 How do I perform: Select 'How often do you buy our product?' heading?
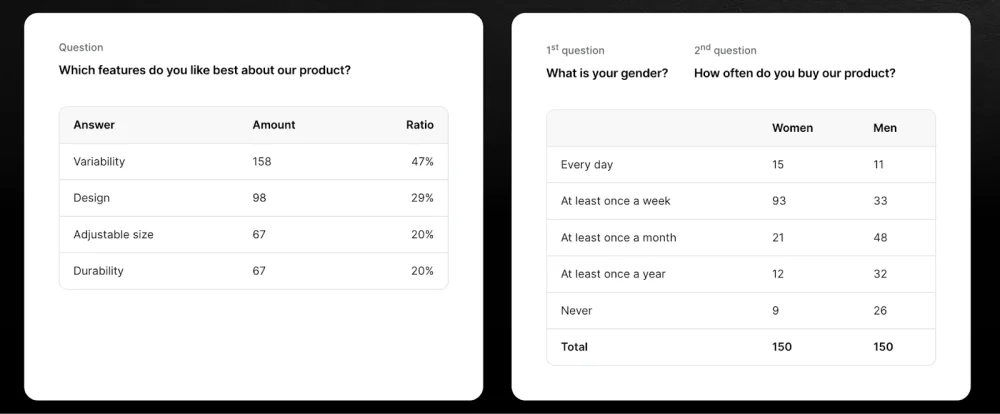pos(795,73)
